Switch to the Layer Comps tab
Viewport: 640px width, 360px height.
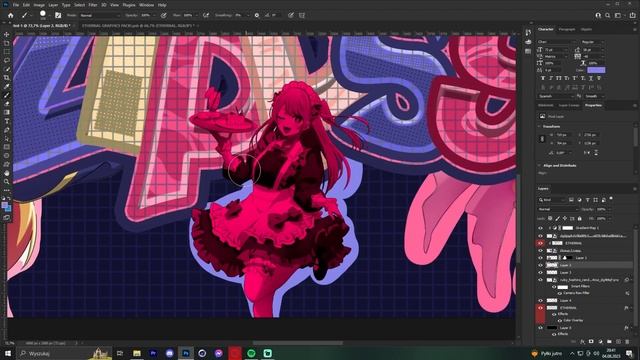(569, 105)
